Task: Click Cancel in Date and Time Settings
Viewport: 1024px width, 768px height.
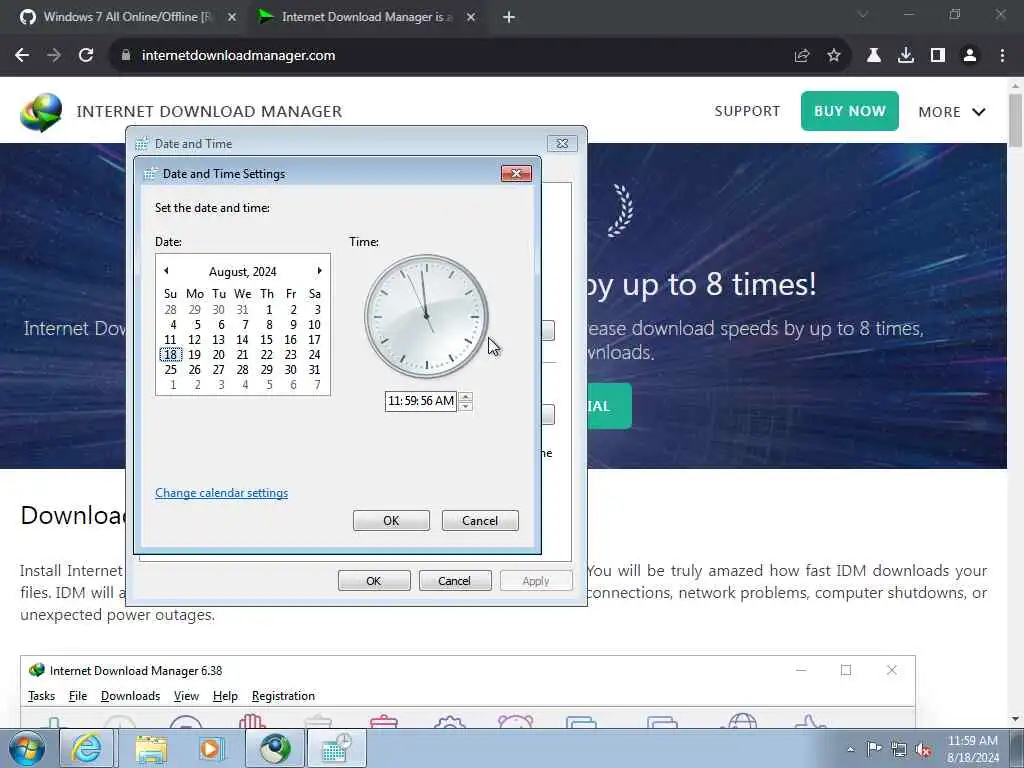Action: [480, 520]
